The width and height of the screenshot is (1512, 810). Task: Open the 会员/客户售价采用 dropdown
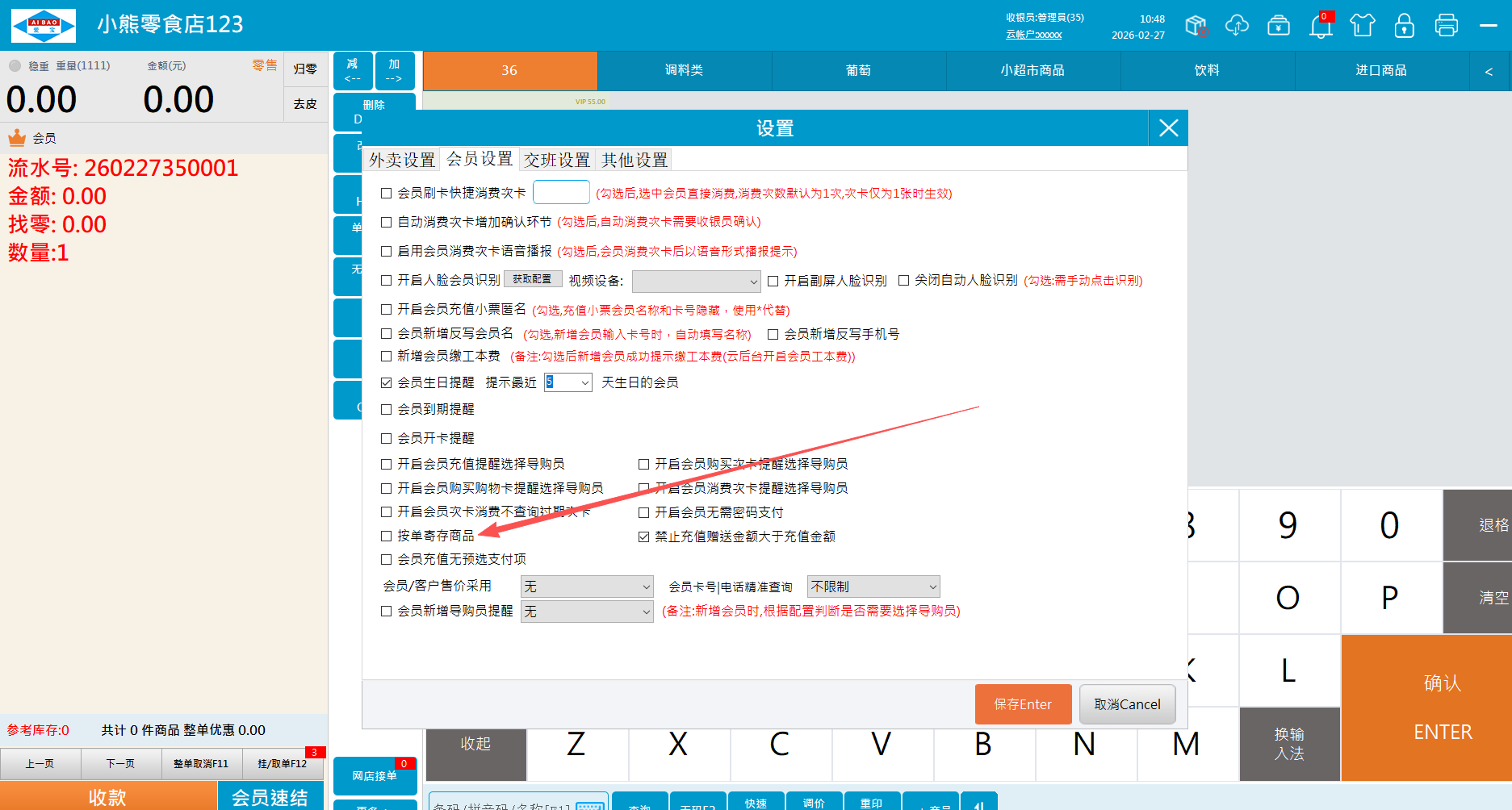[587, 587]
